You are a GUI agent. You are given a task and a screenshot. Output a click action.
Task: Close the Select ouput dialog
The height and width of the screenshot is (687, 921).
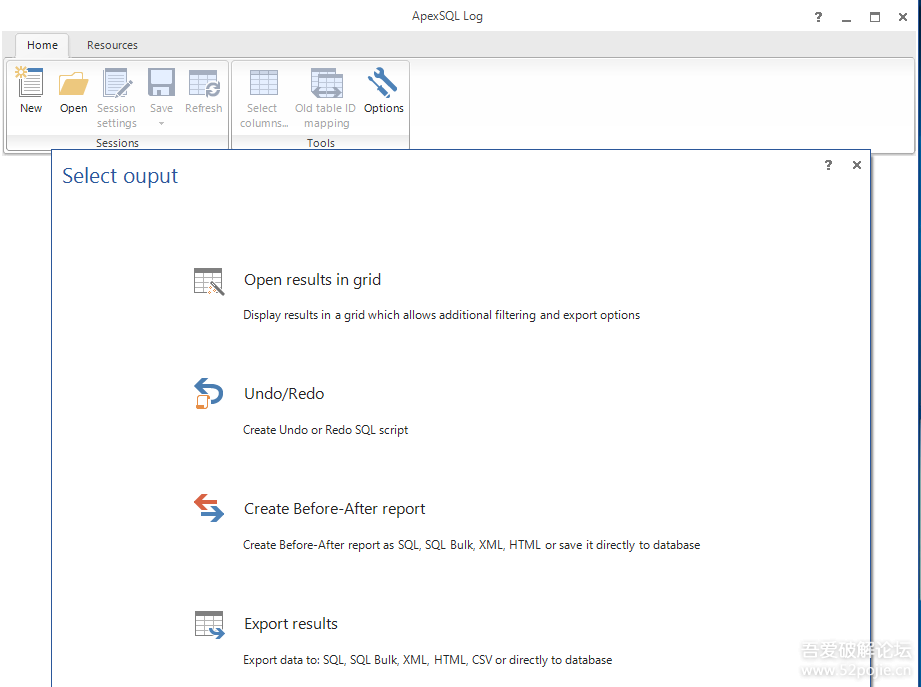(x=857, y=165)
